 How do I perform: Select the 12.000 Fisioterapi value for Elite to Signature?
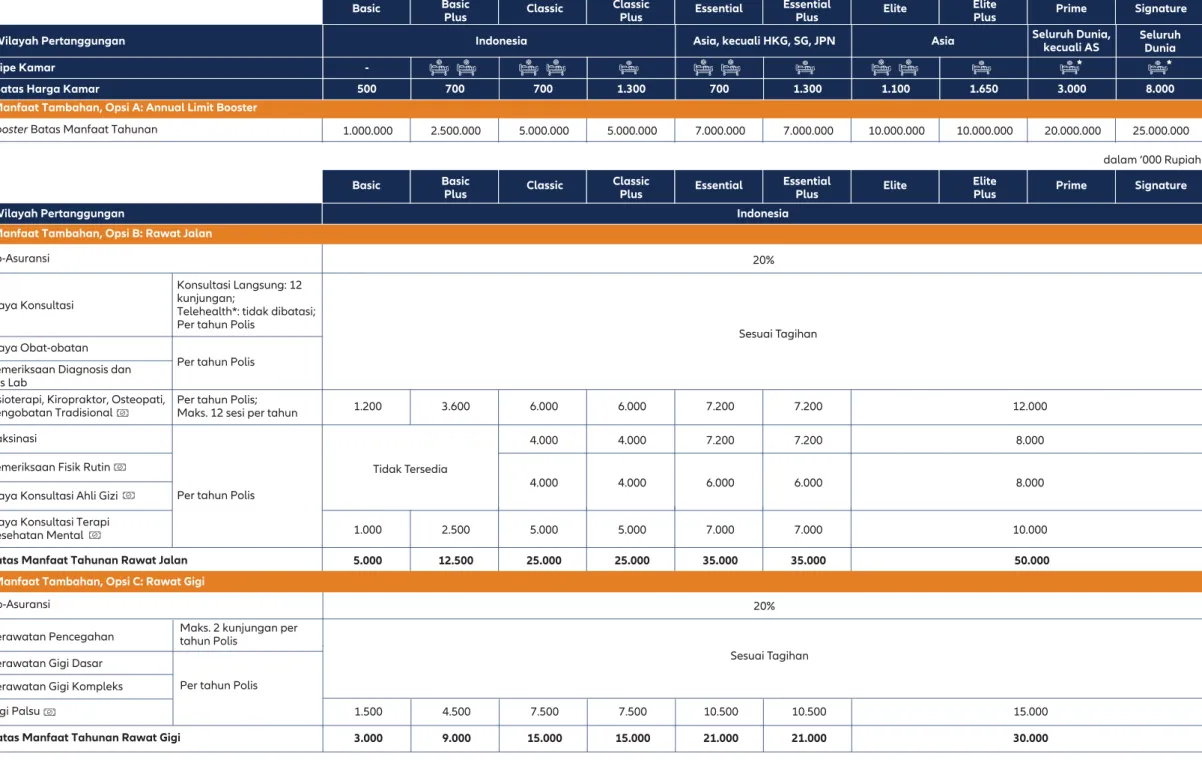point(1029,407)
